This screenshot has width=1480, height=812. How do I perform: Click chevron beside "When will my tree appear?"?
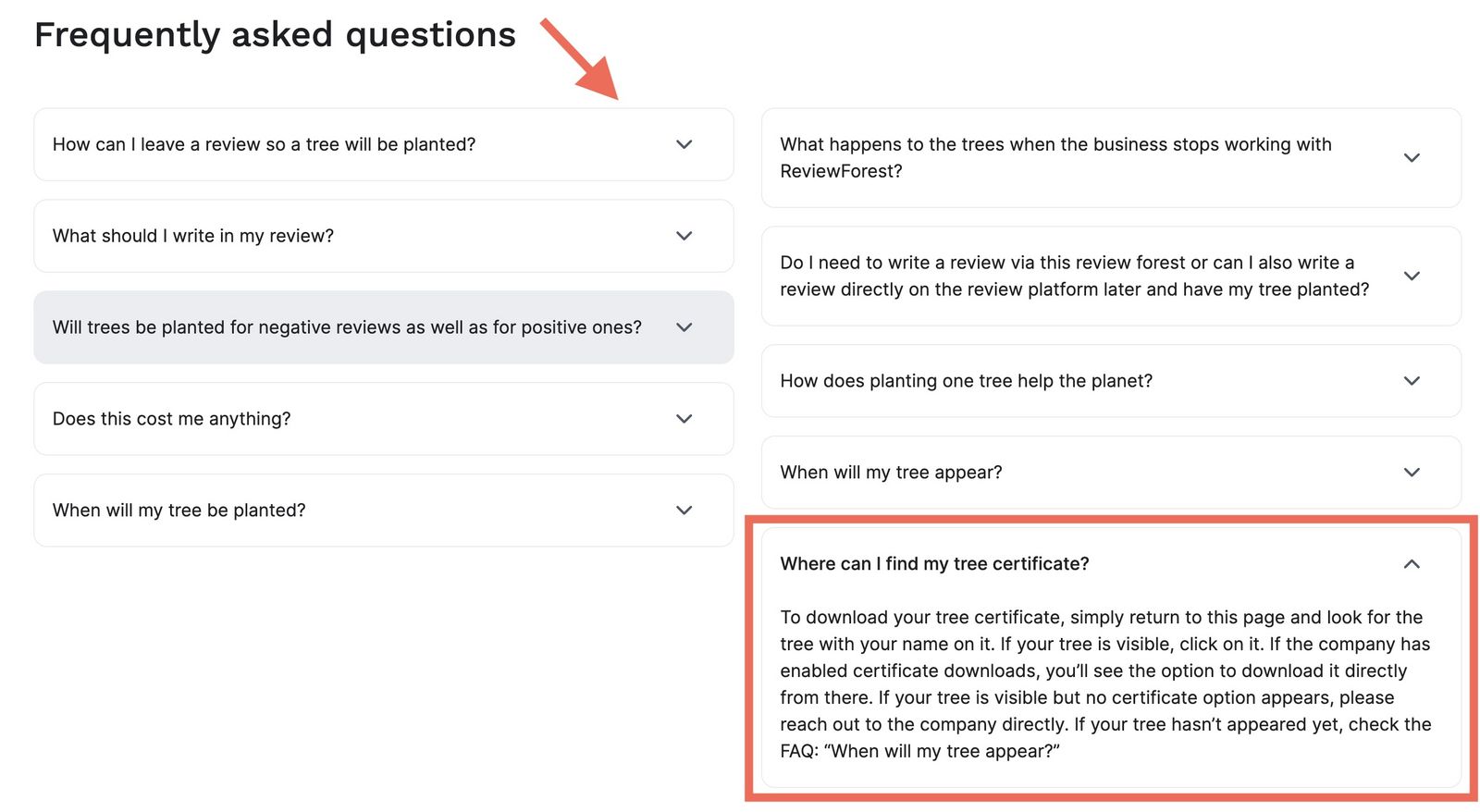click(1412, 473)
